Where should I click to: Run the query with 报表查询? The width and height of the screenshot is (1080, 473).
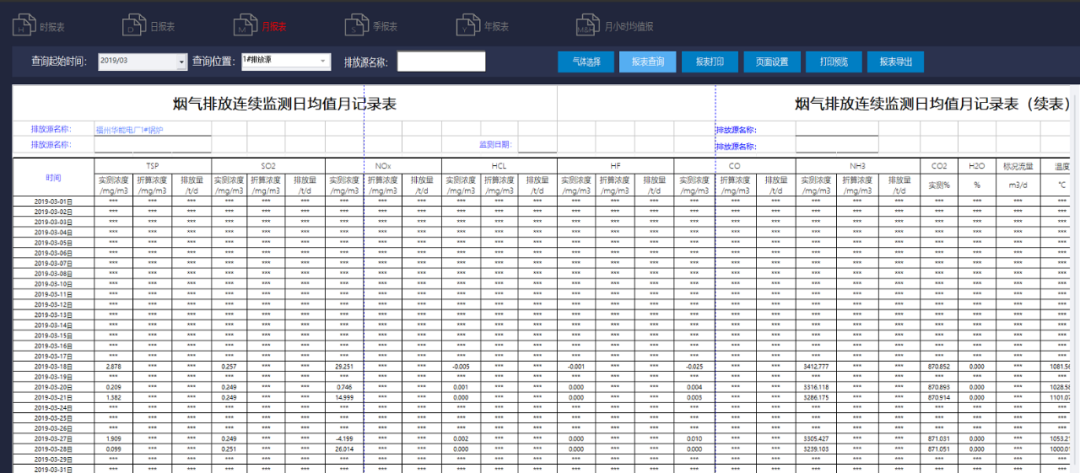tap(648, 62)
